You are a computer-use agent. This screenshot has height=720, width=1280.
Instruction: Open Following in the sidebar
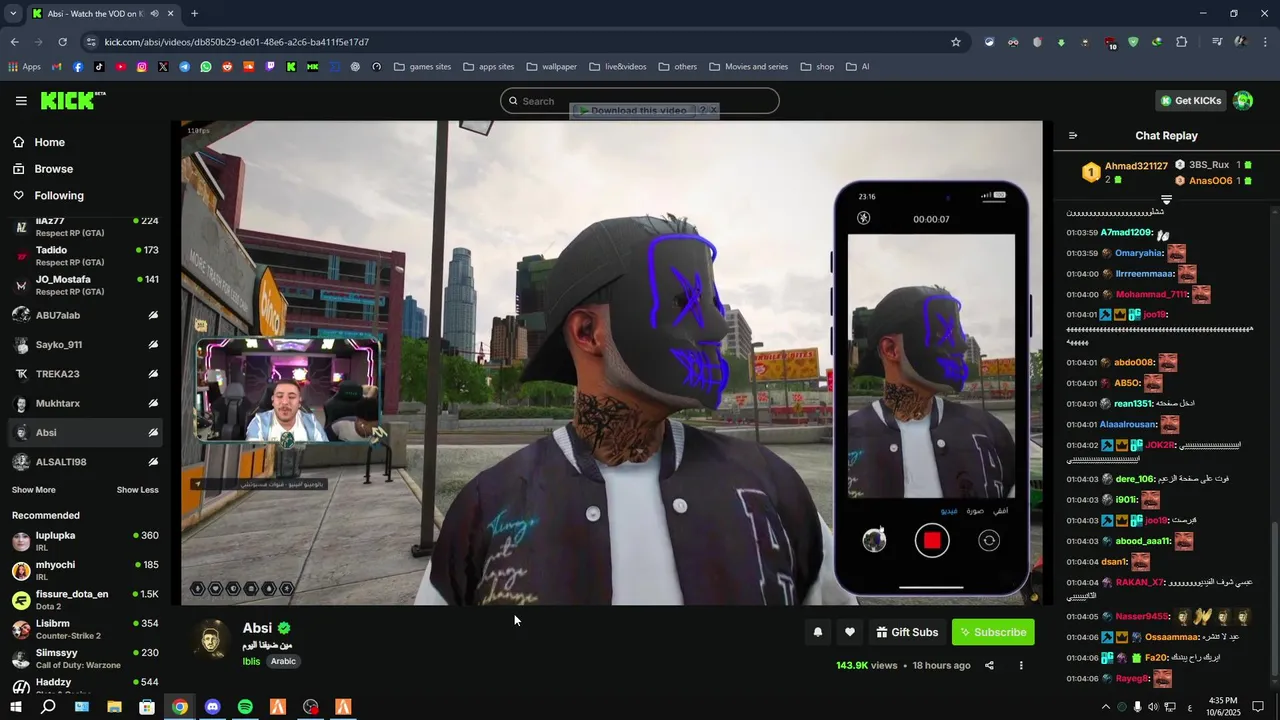click(59, 196)
